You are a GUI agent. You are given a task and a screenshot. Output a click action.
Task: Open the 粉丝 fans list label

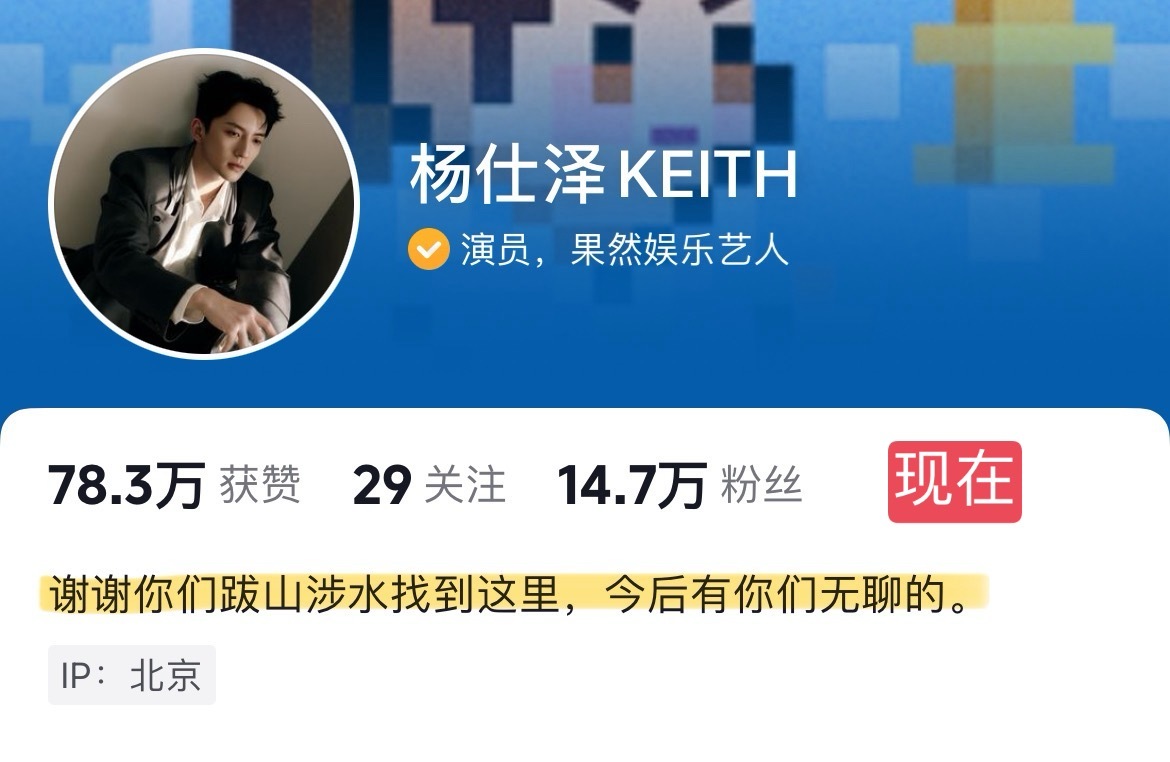click(762, 485)
